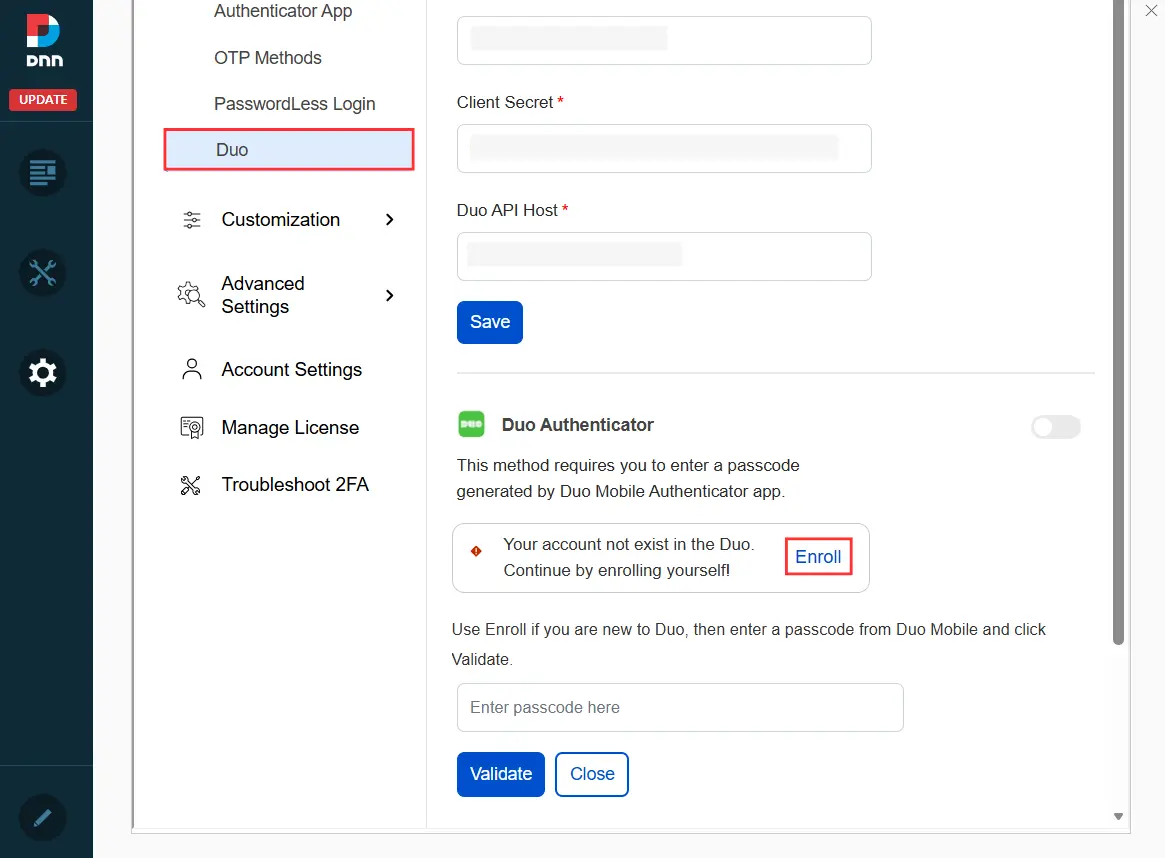
Task: Open the Content menu icon in sidebar
Action: 42,173
